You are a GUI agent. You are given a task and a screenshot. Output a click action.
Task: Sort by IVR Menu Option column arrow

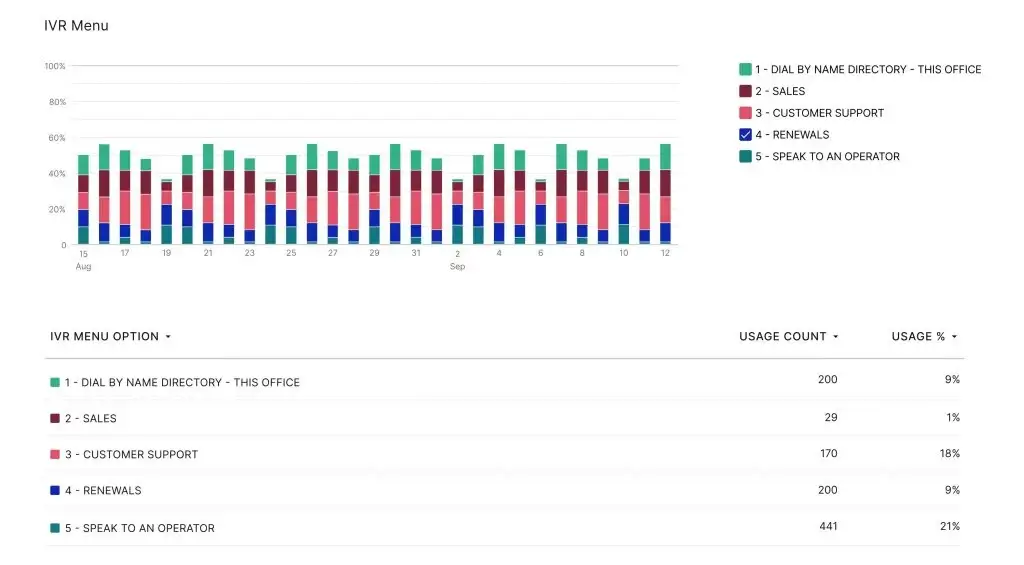[168, 337]
